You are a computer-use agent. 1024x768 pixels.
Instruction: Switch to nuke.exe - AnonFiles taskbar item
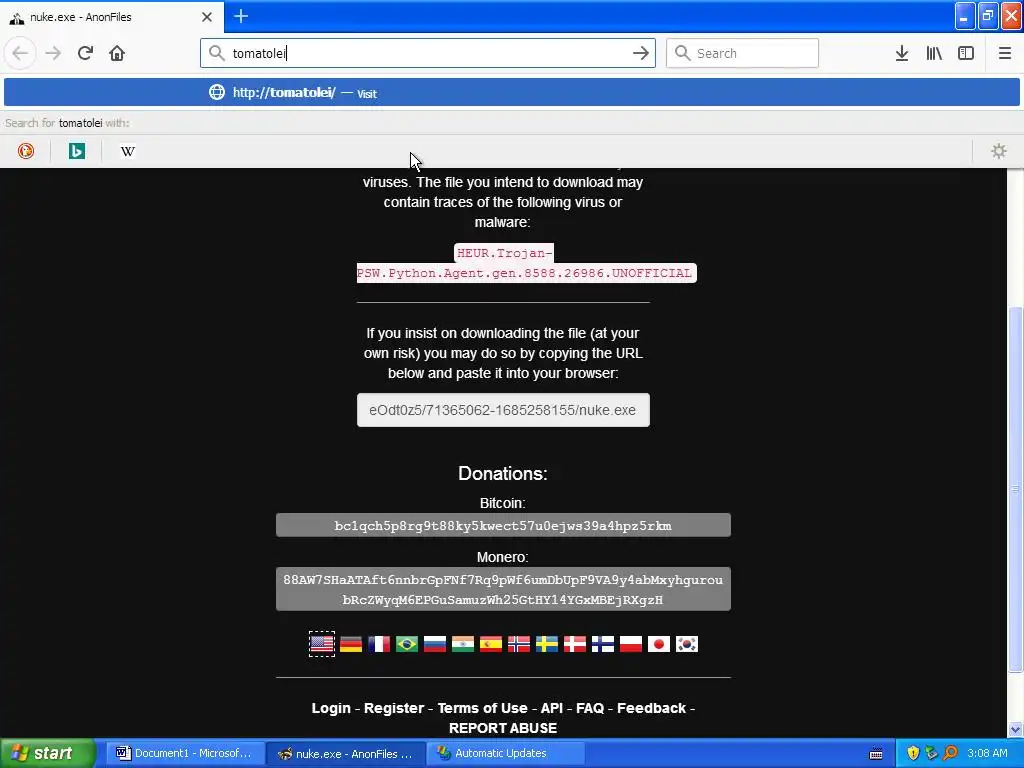click(x=346, y=753)
